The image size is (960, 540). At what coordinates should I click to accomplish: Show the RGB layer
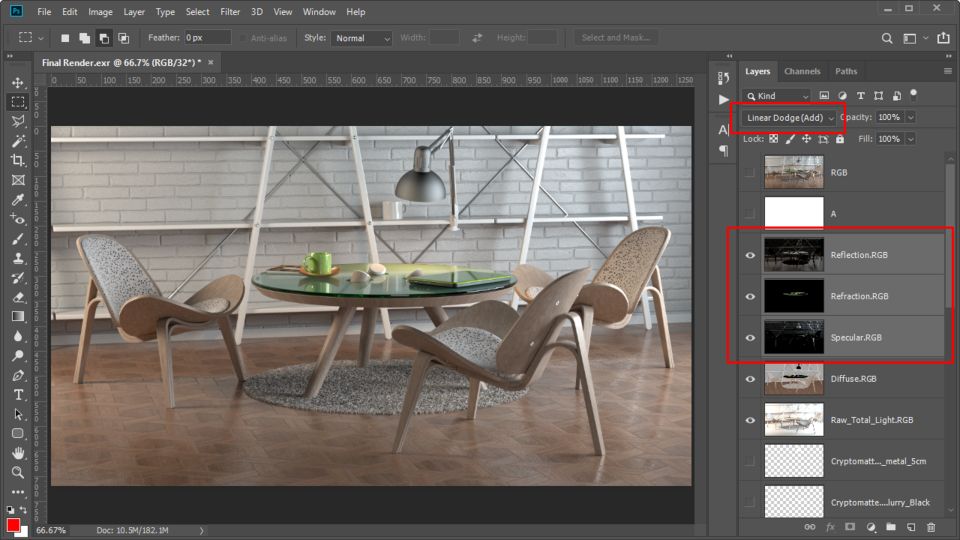[751, 172]
